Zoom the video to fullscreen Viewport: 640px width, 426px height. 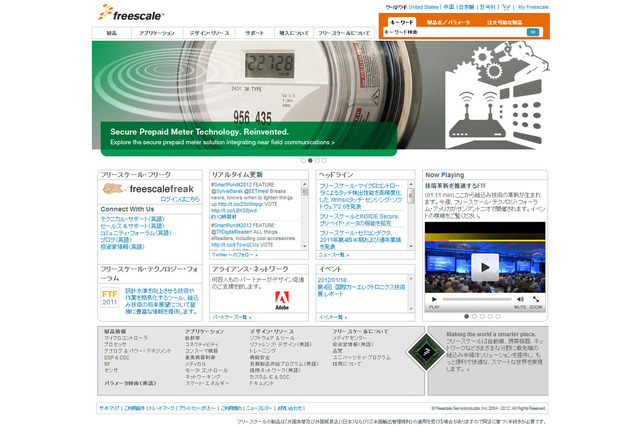tap(536, 299)
